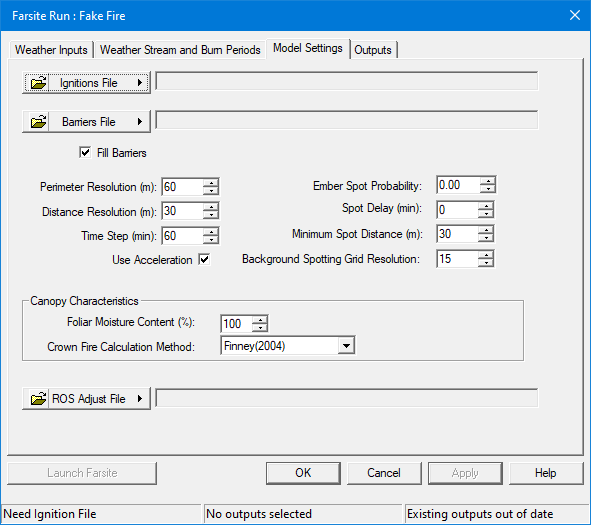The image size is (591, 525).
Task: Decrease Ember Spot Probability with down arrow
Action: [488, 189]
